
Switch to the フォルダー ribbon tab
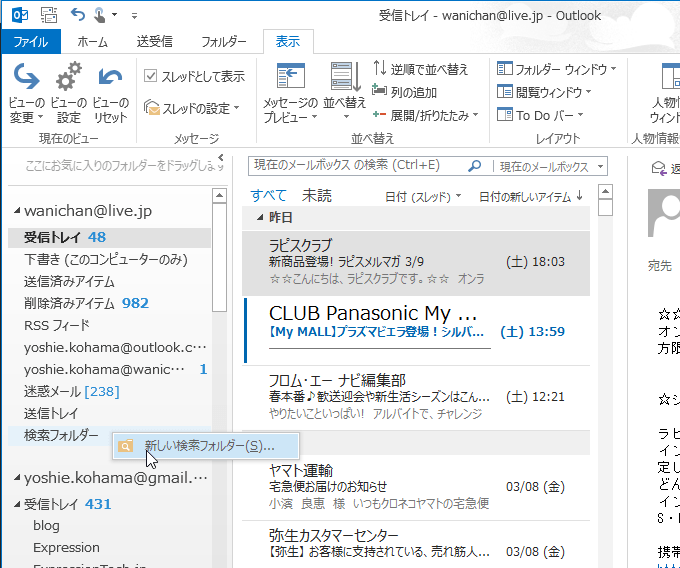(224, 42)
